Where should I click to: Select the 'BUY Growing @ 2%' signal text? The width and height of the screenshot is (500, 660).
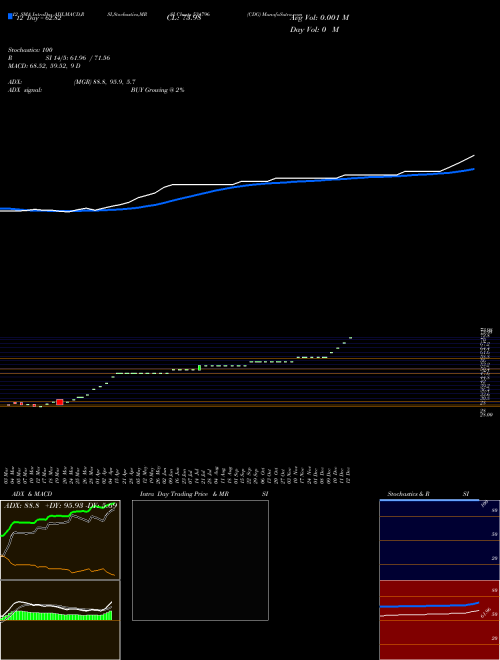click(157, 90)
